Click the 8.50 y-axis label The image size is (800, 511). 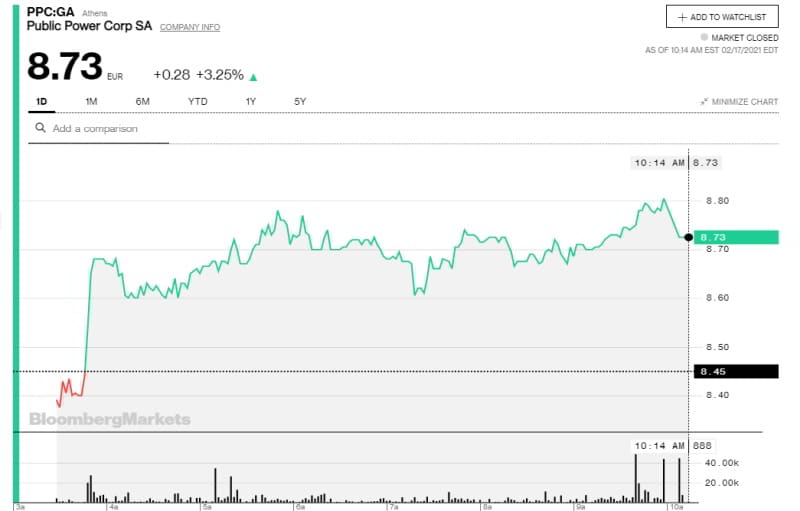point(717,347)
